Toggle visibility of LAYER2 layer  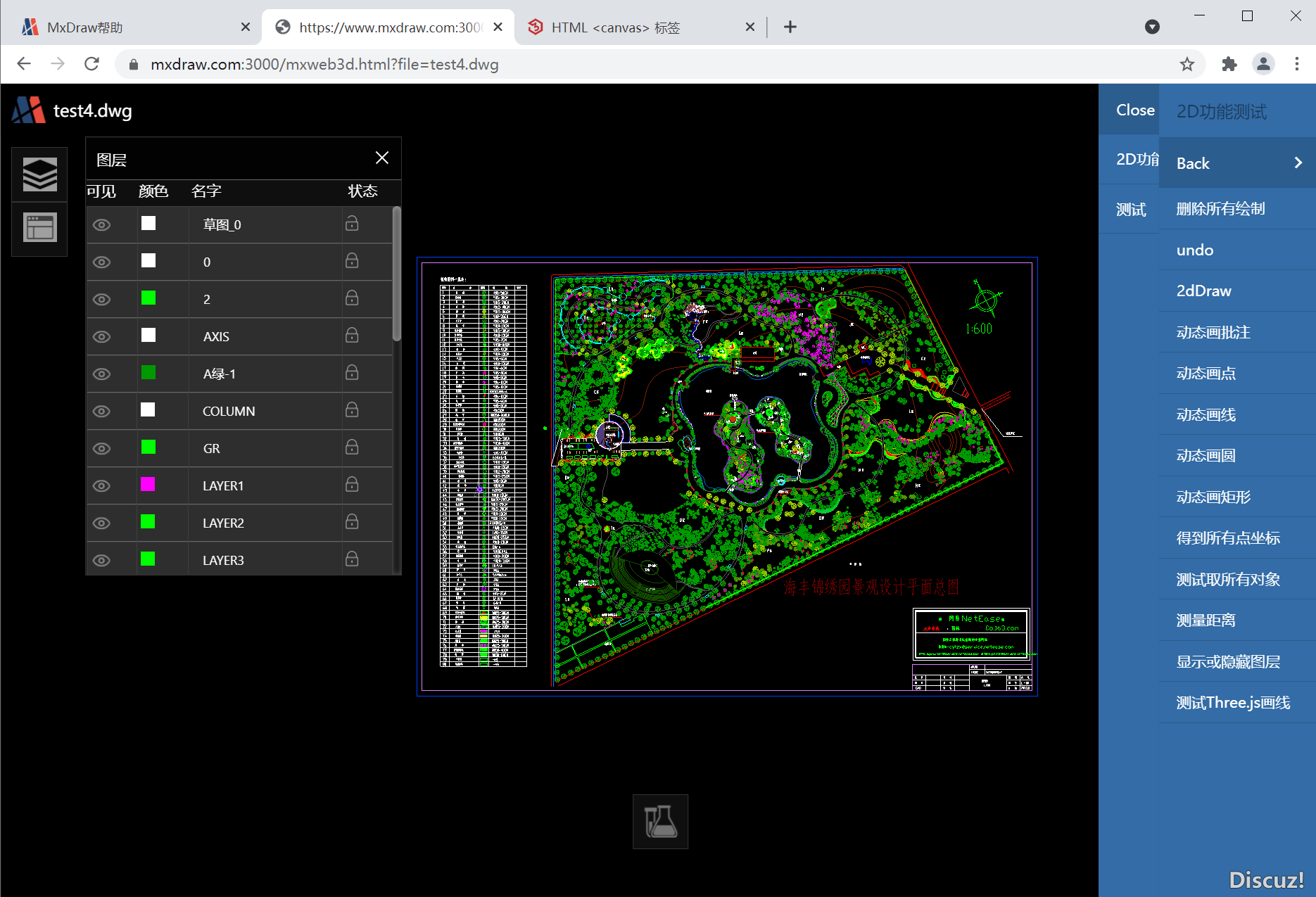(102, 523)
